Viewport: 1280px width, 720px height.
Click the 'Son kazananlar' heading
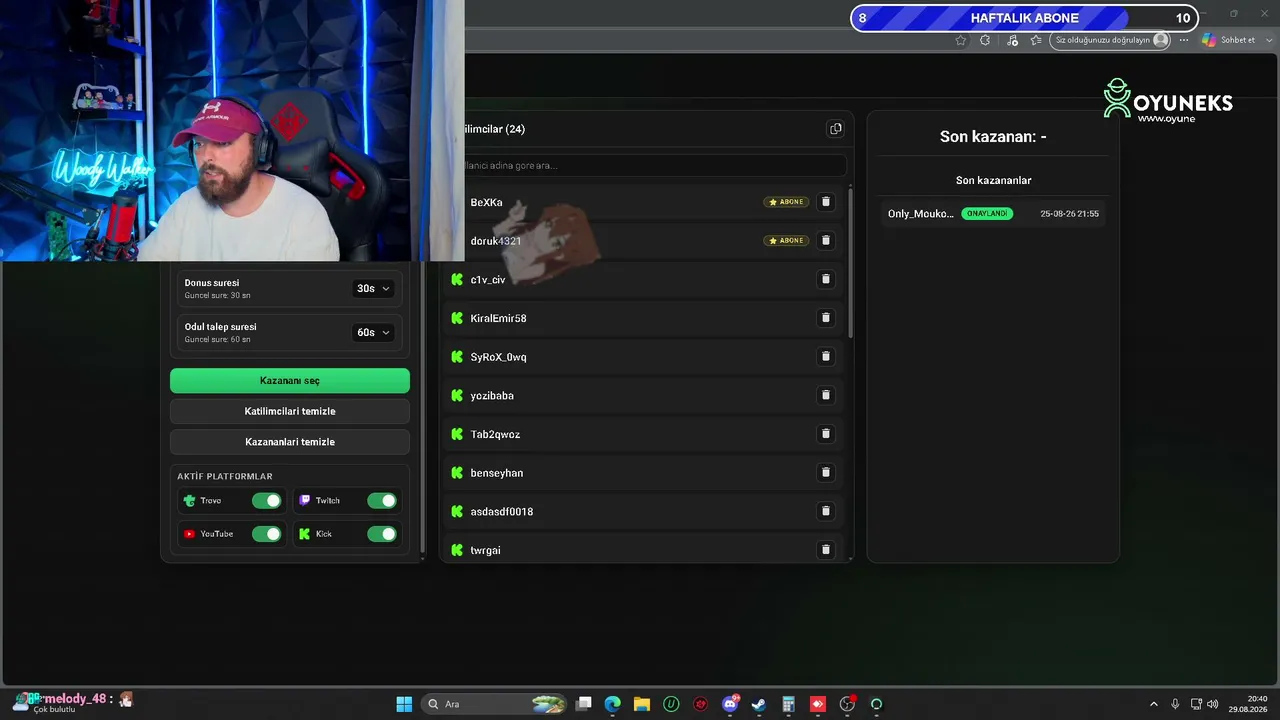(993, 180)
